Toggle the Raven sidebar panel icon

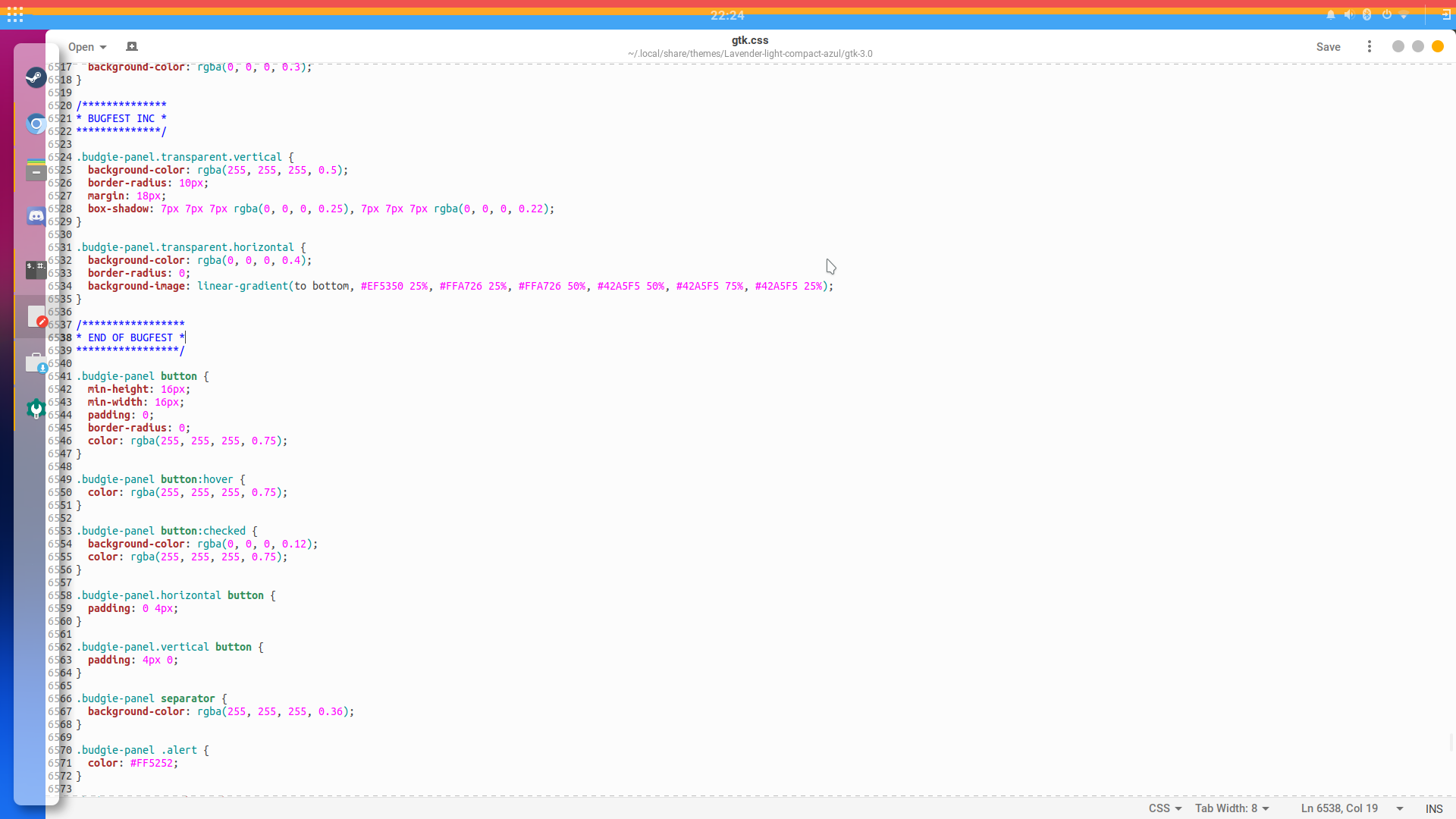[x=1445, y=14]
